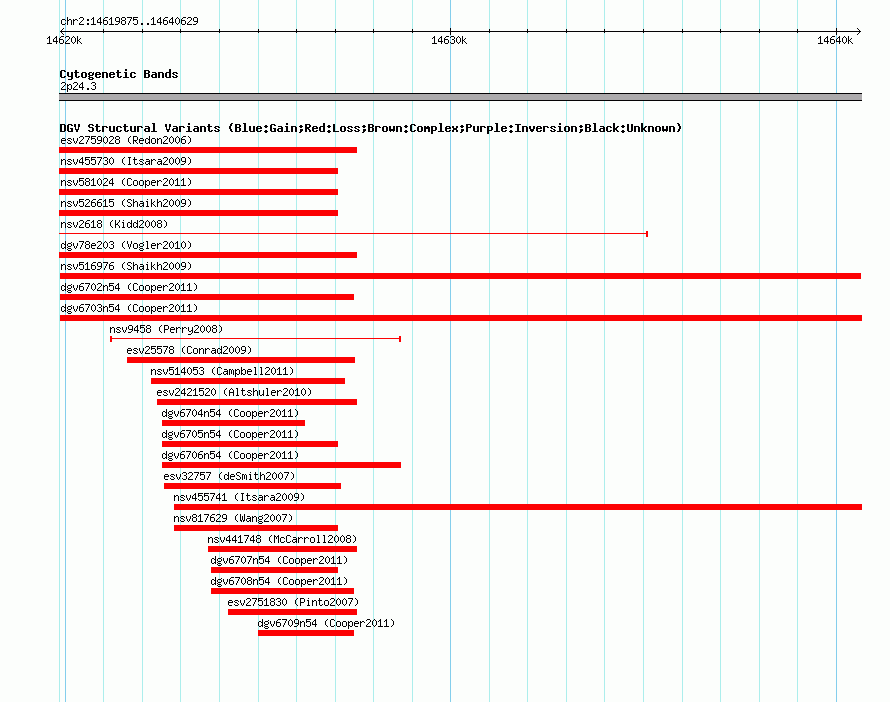The width and height of the screenshot is (890, 702).
Task: Click red bar under esv25578 (Conrad2009)
Action: [x=241, y=360]
